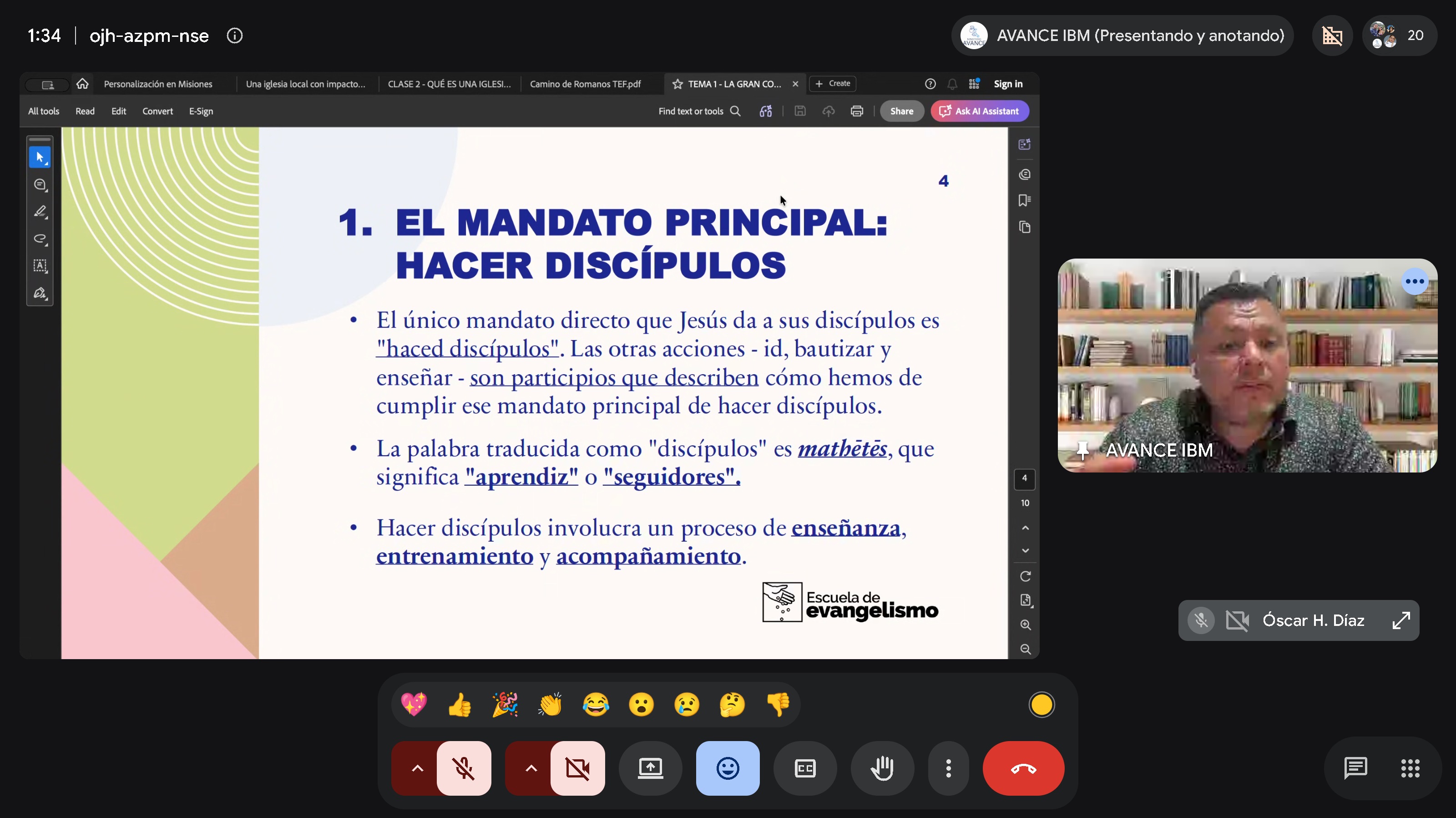
Task: Unmute the microphone
Action: [x=464, y=767]
